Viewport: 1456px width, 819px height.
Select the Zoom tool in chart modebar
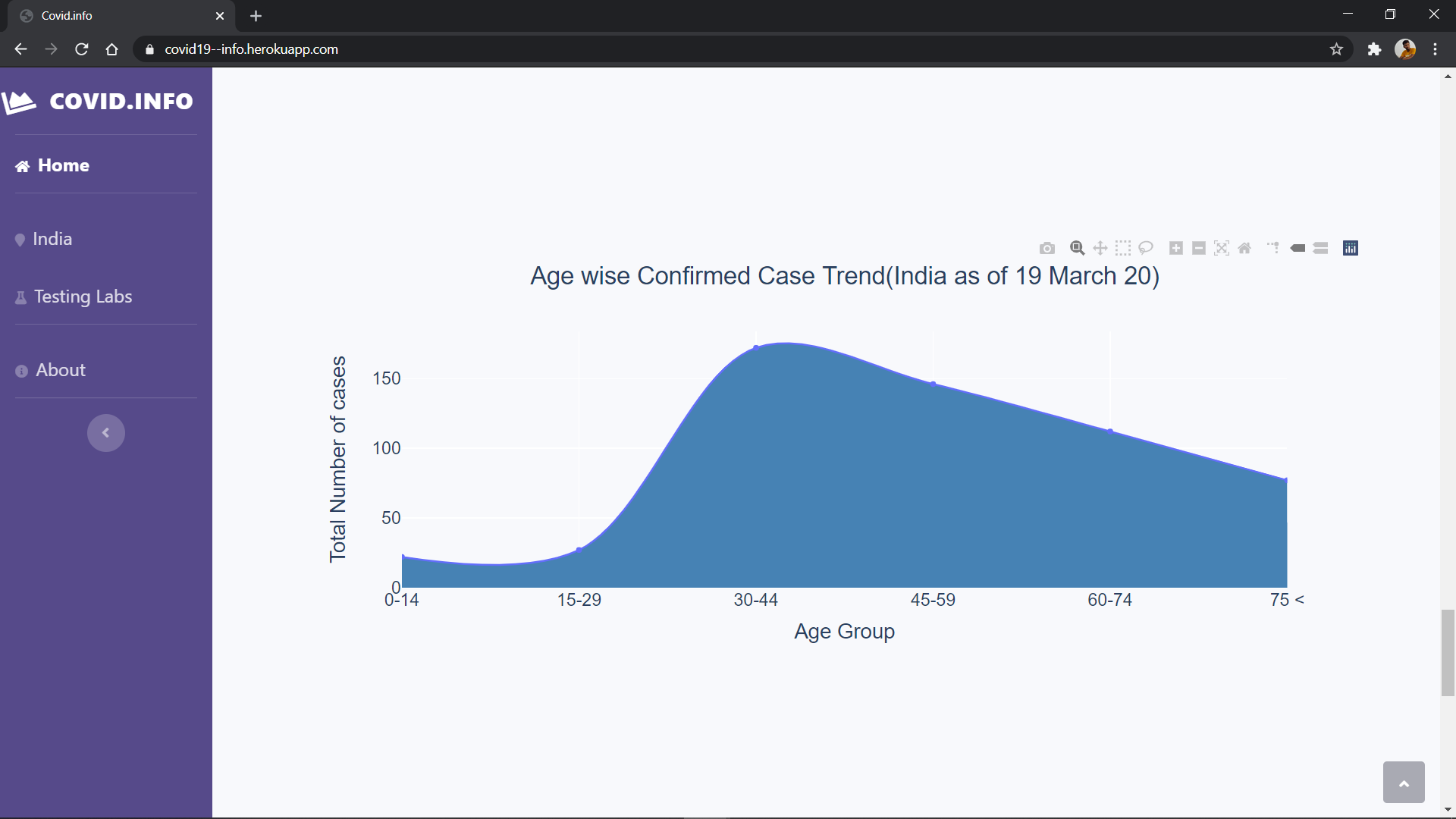pos(1077,248)
